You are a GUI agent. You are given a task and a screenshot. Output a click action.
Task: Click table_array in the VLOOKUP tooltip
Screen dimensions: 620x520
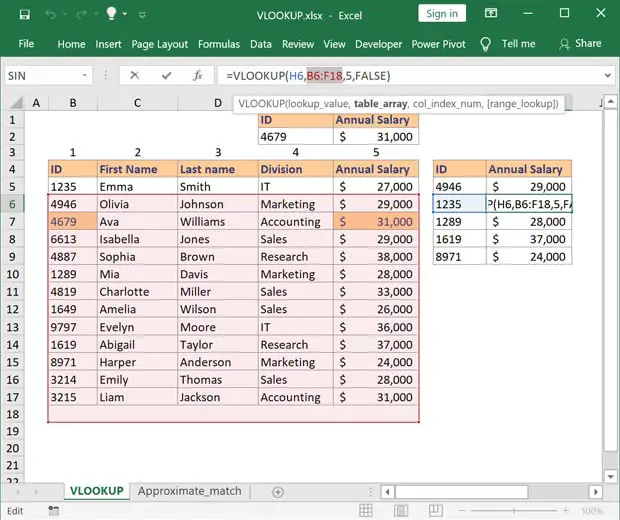[x=380, y=104]
